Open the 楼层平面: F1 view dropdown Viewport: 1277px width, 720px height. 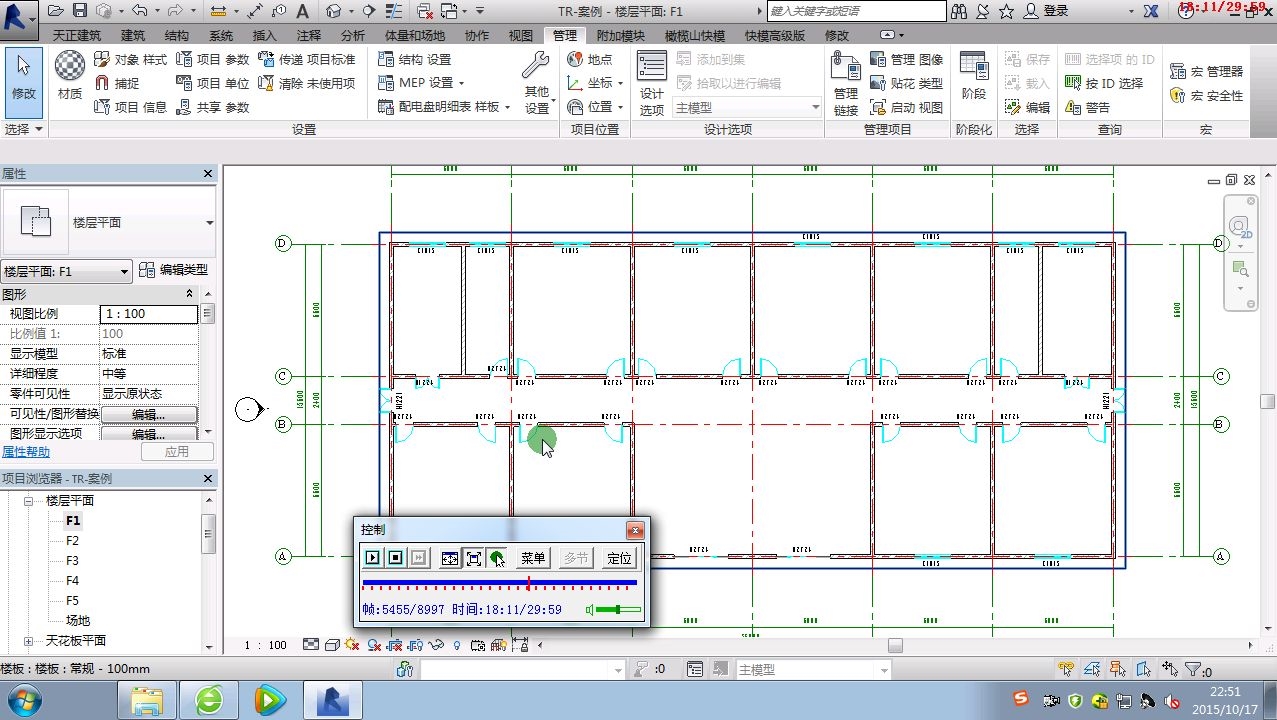(x=67, y=271)
